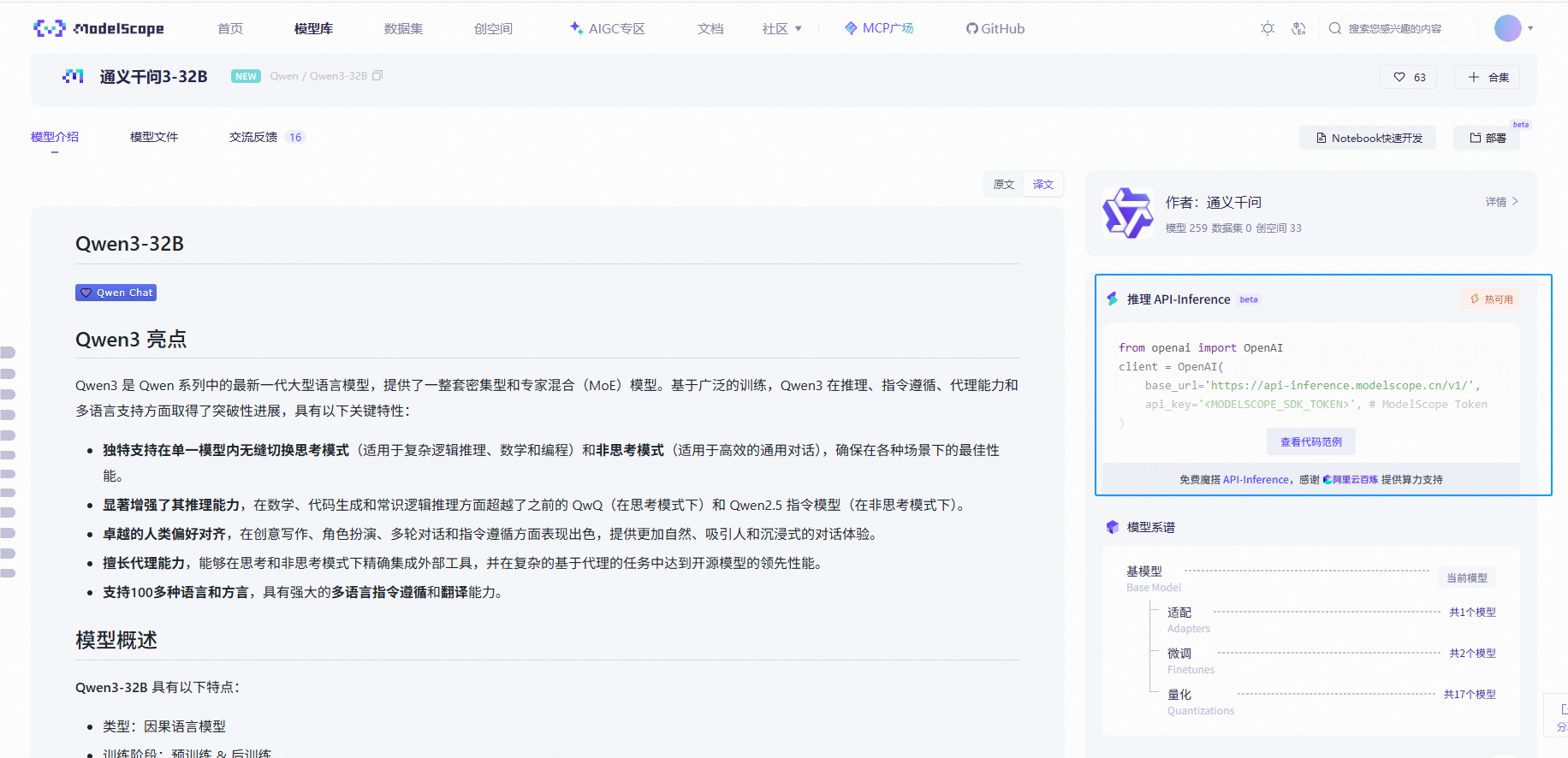
Task: Open 共1个模型 under 适配
Action: click(x=1472, y=613)
